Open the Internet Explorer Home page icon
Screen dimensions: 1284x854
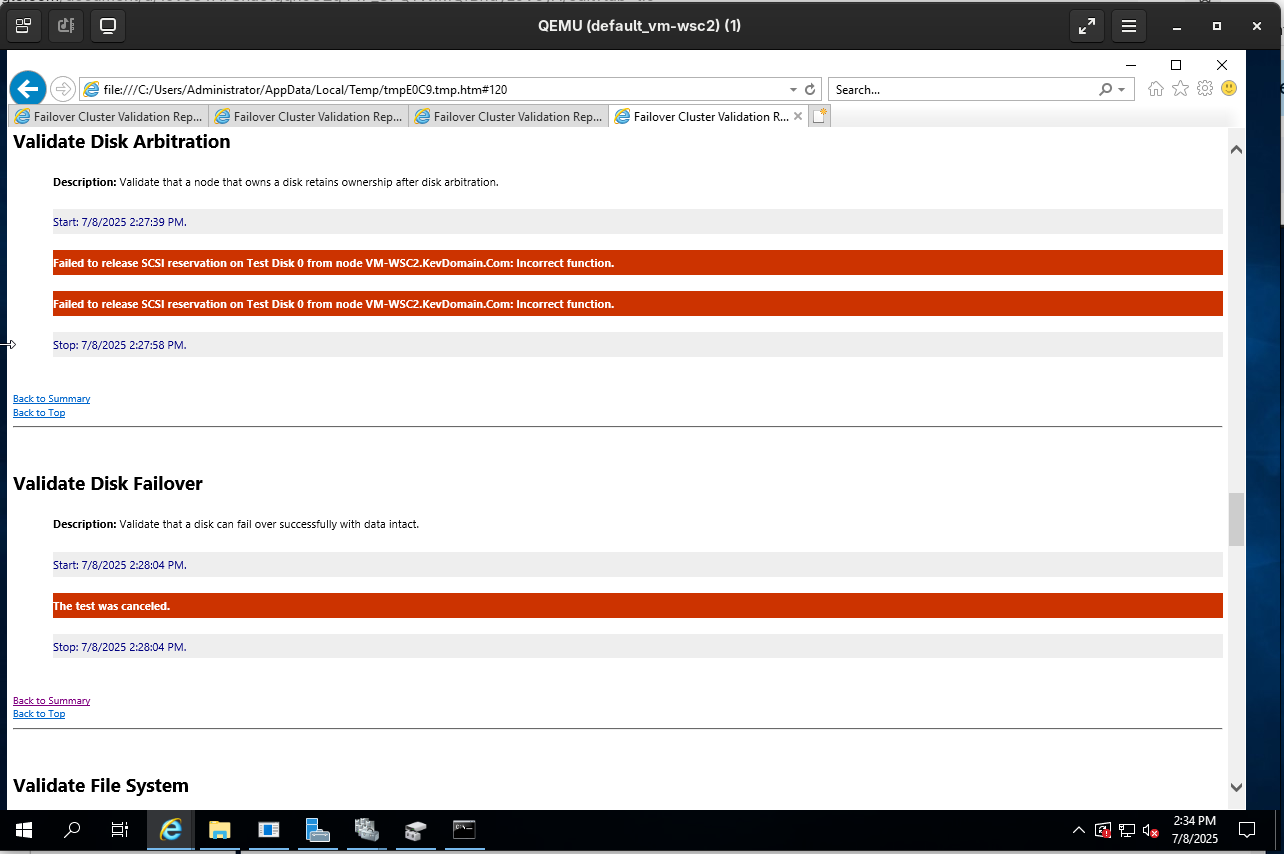[1156, 89]
